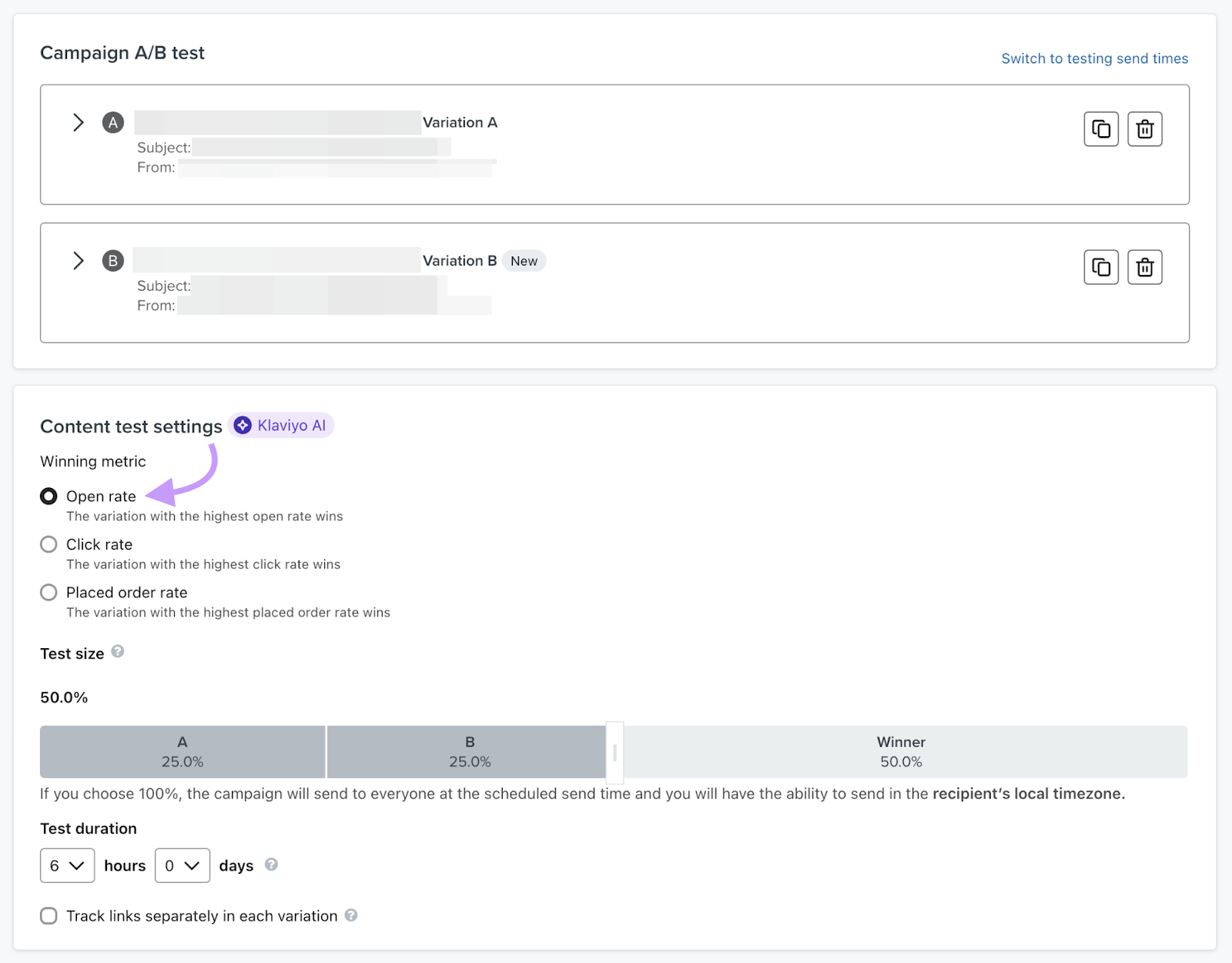Click the Content test settings heading

click(131, 426)
